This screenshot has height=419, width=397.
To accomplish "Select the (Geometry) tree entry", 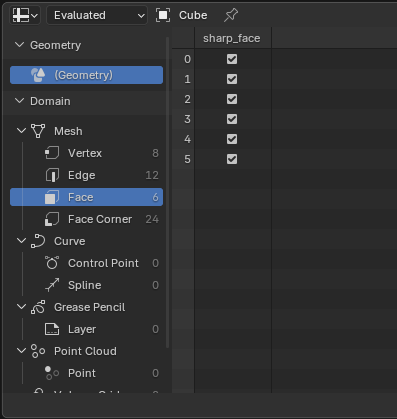I will (86, 75).
